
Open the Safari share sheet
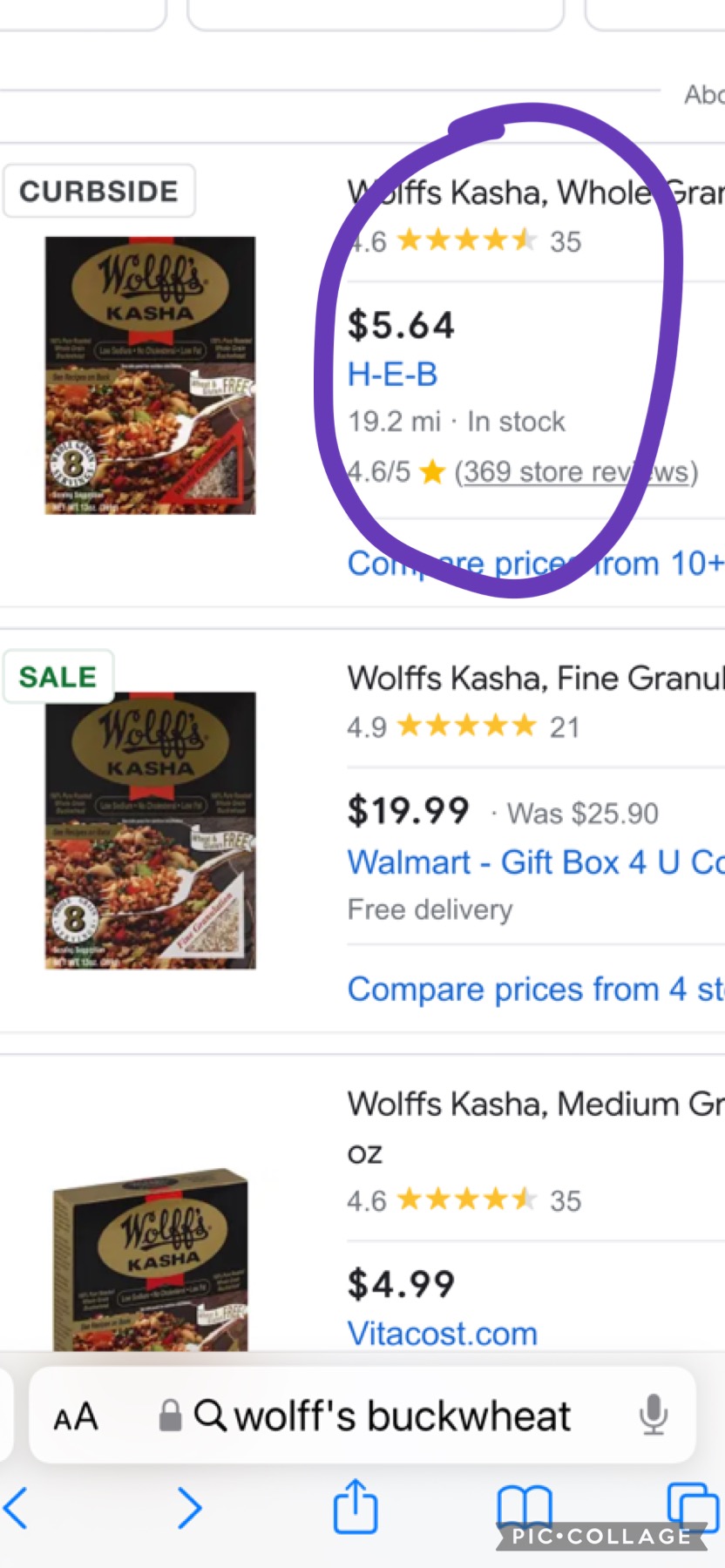click(x=356, y=1506)
